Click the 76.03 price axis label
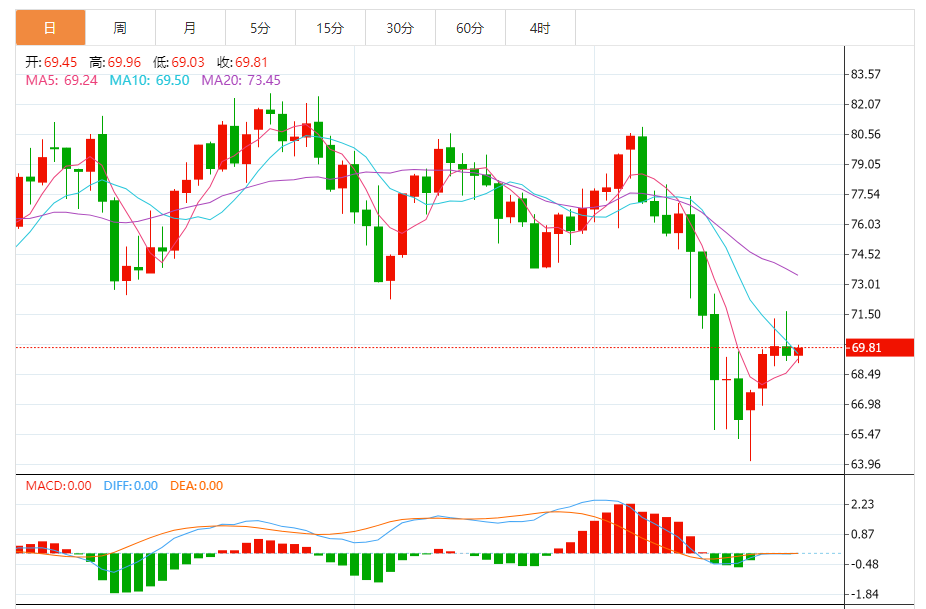Screen dimensions: 926x609 tap(865, 224)
